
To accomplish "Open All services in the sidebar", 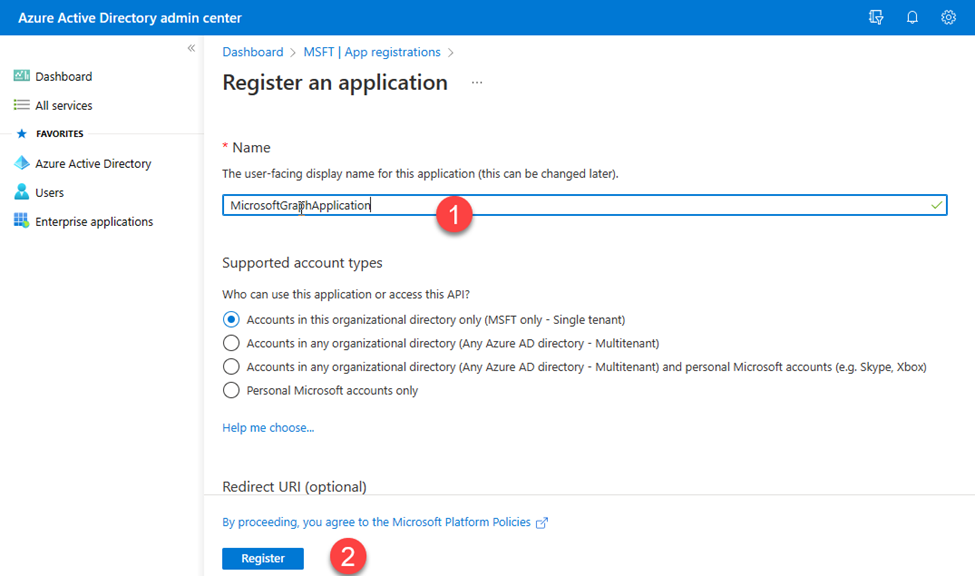I will click(x=63, y=106).
